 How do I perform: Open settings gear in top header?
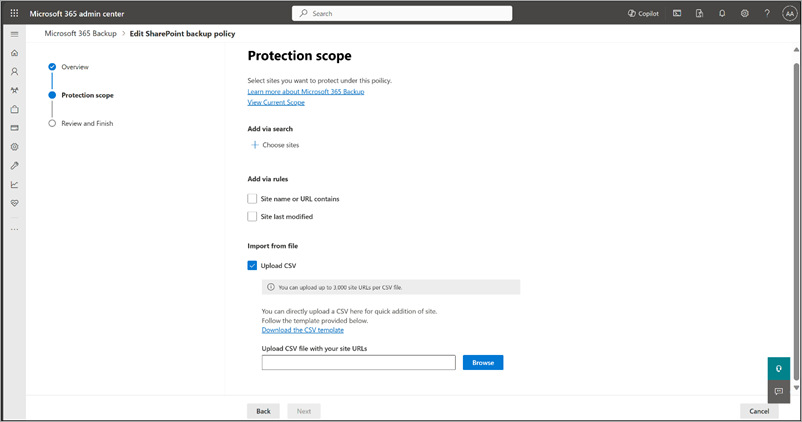click(744, 13)
